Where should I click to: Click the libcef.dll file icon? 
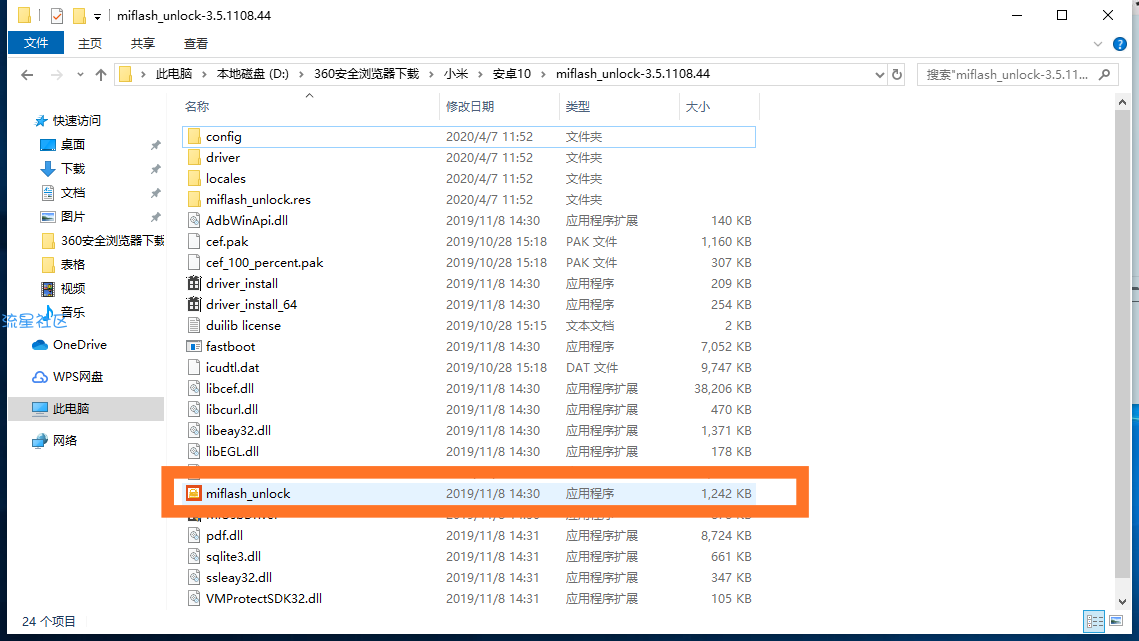[x=193, y=389]
